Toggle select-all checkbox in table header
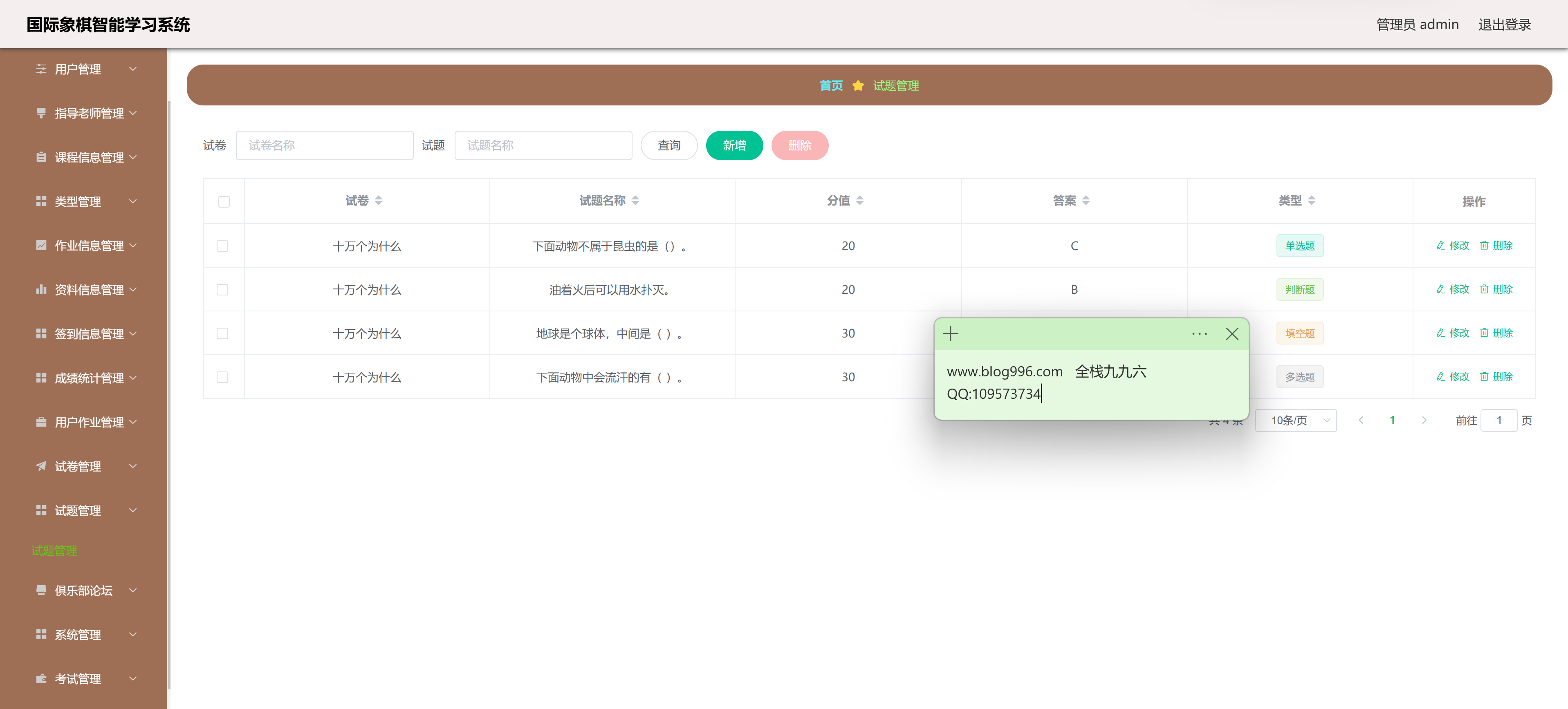Screen dimensions: 1568x709 [223, 201]
